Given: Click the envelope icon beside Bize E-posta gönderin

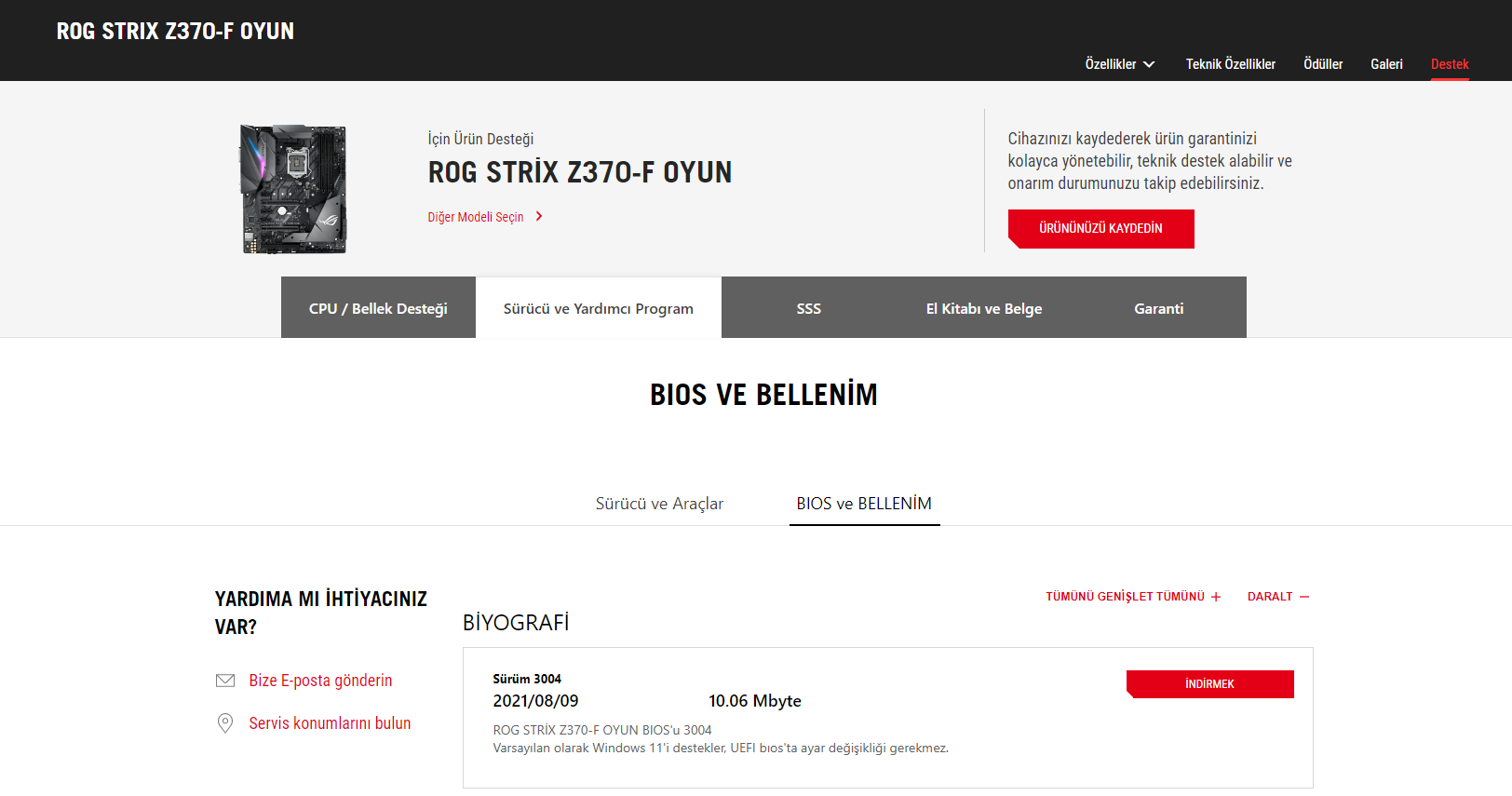Looking at the screenshot, I should tap(225, 681).
